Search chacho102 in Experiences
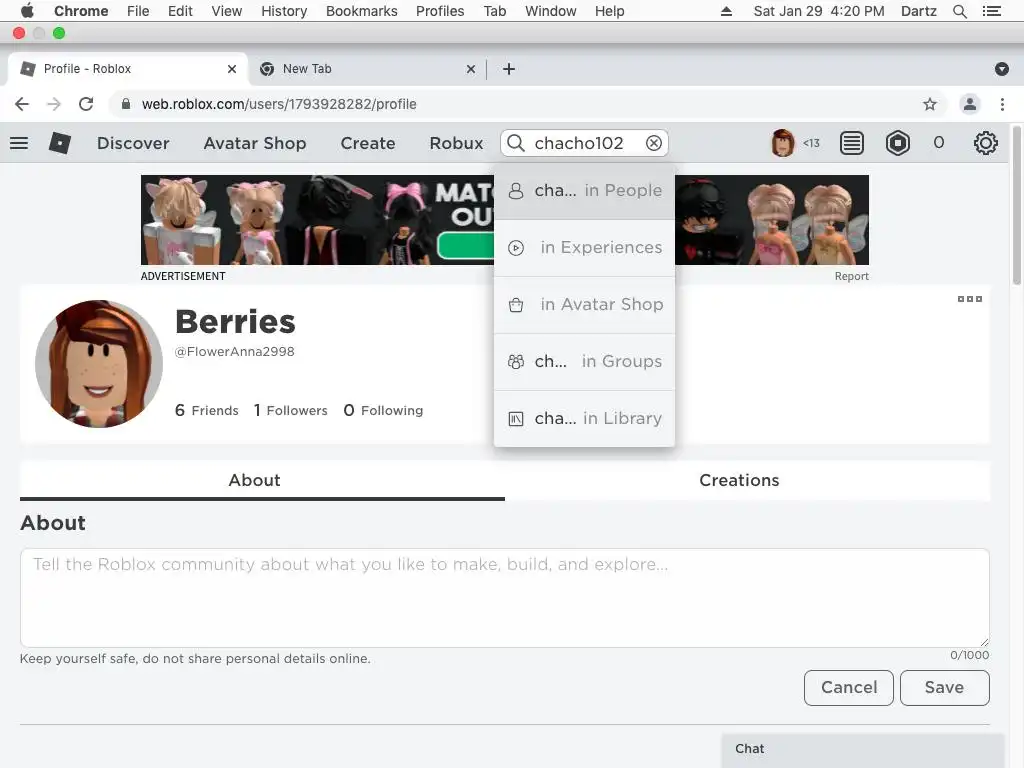 [584, 248]
